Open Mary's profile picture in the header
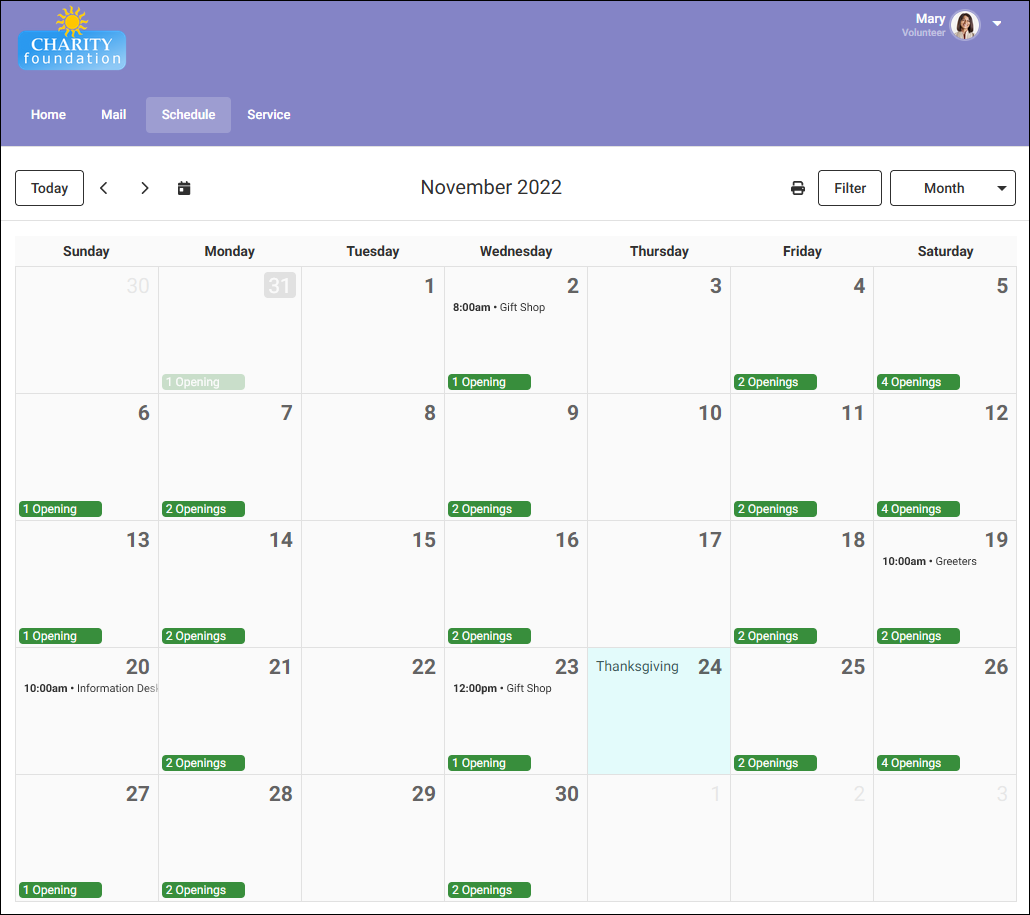 (x=963, y=26)
